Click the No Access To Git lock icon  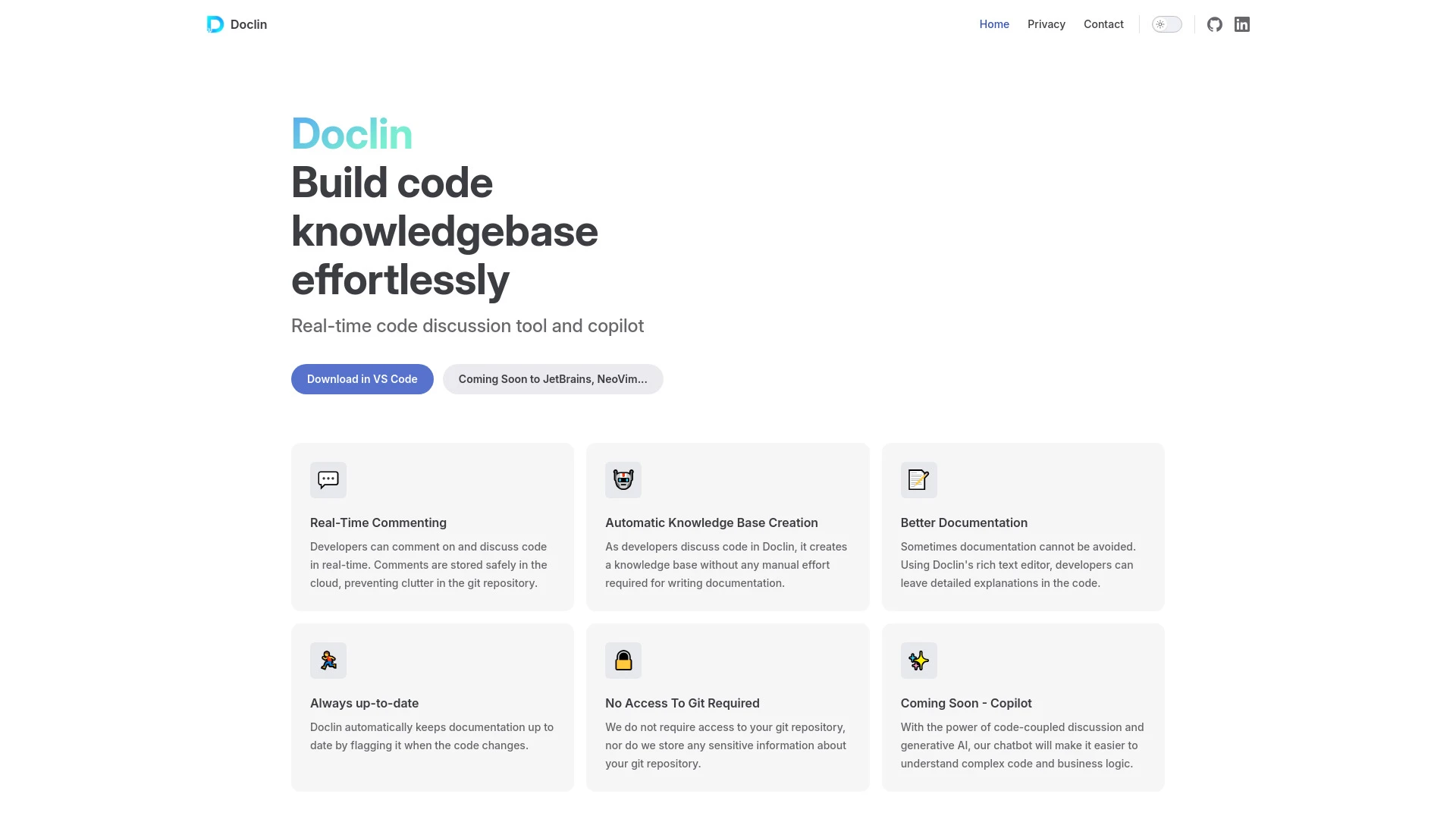pyautogui.click(x=623, y=660)
